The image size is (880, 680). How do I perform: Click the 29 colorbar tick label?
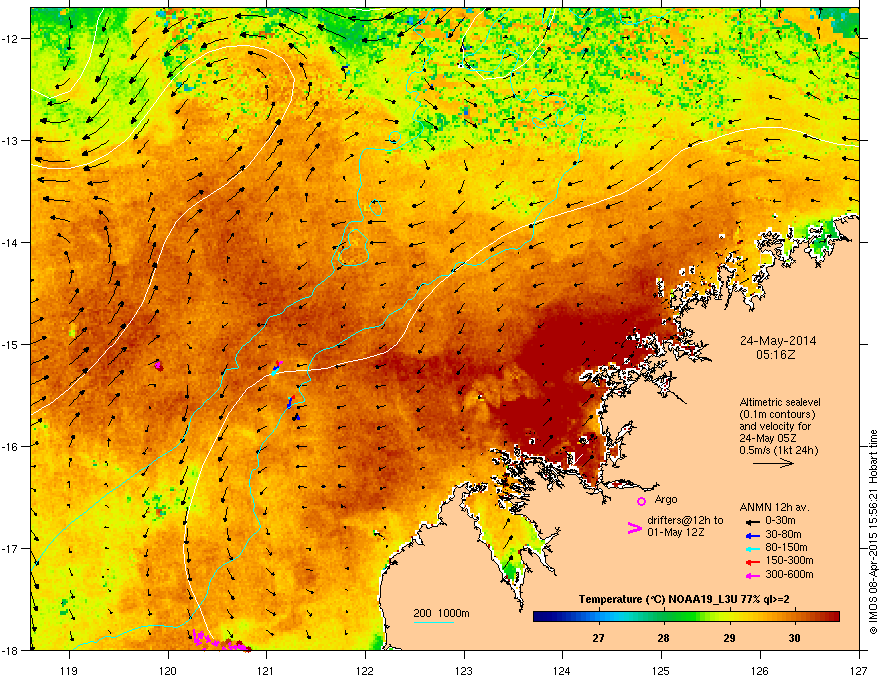[x=729, y=638]
